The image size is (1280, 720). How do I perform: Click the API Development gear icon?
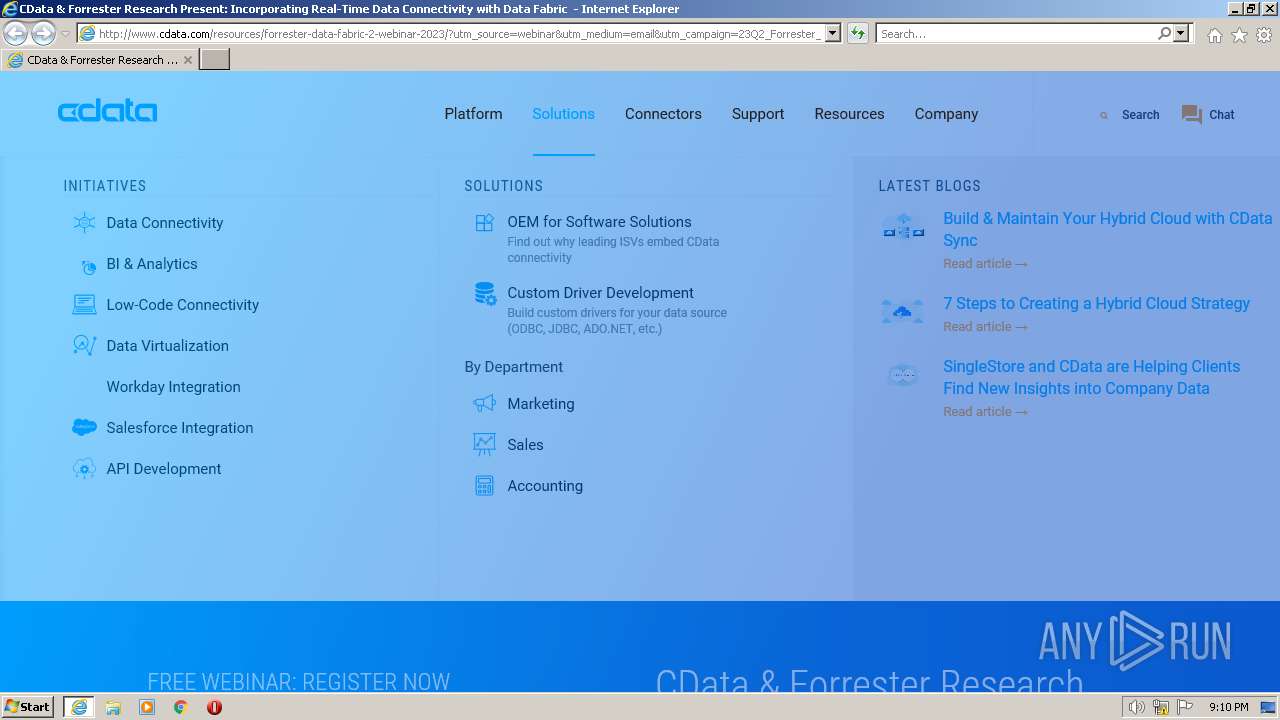pyautogui.click(x=85, y=469)
